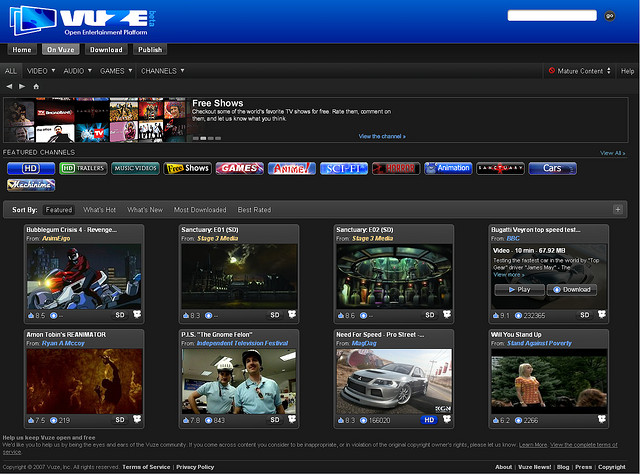Image resolution: width=640 pixels, height=474 pixels.
Task: Click the share icon on Bugatti Veyron card
Action: [x=602, y=314]
